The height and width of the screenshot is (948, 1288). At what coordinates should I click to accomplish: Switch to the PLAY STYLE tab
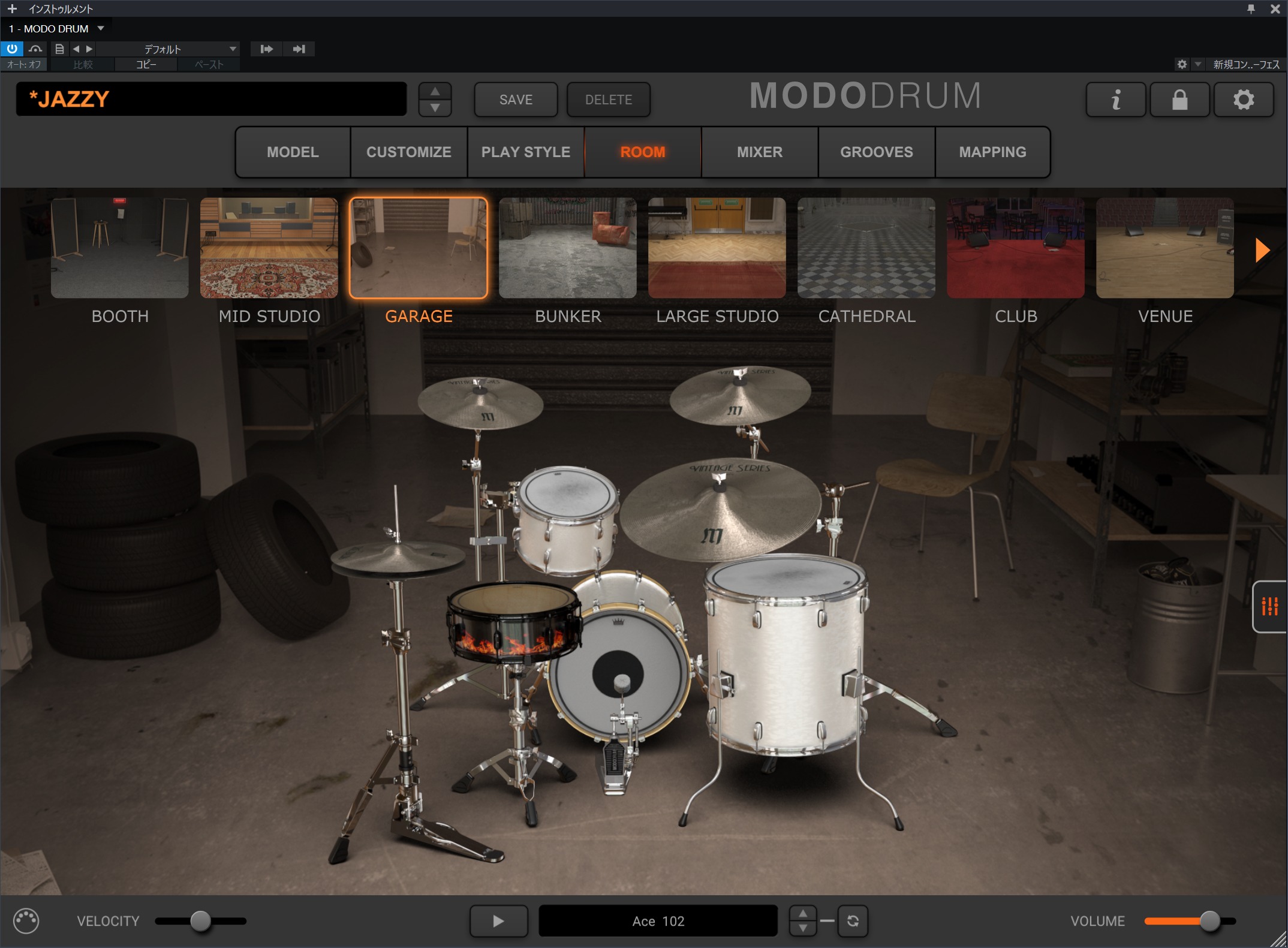tap(526, 152)
